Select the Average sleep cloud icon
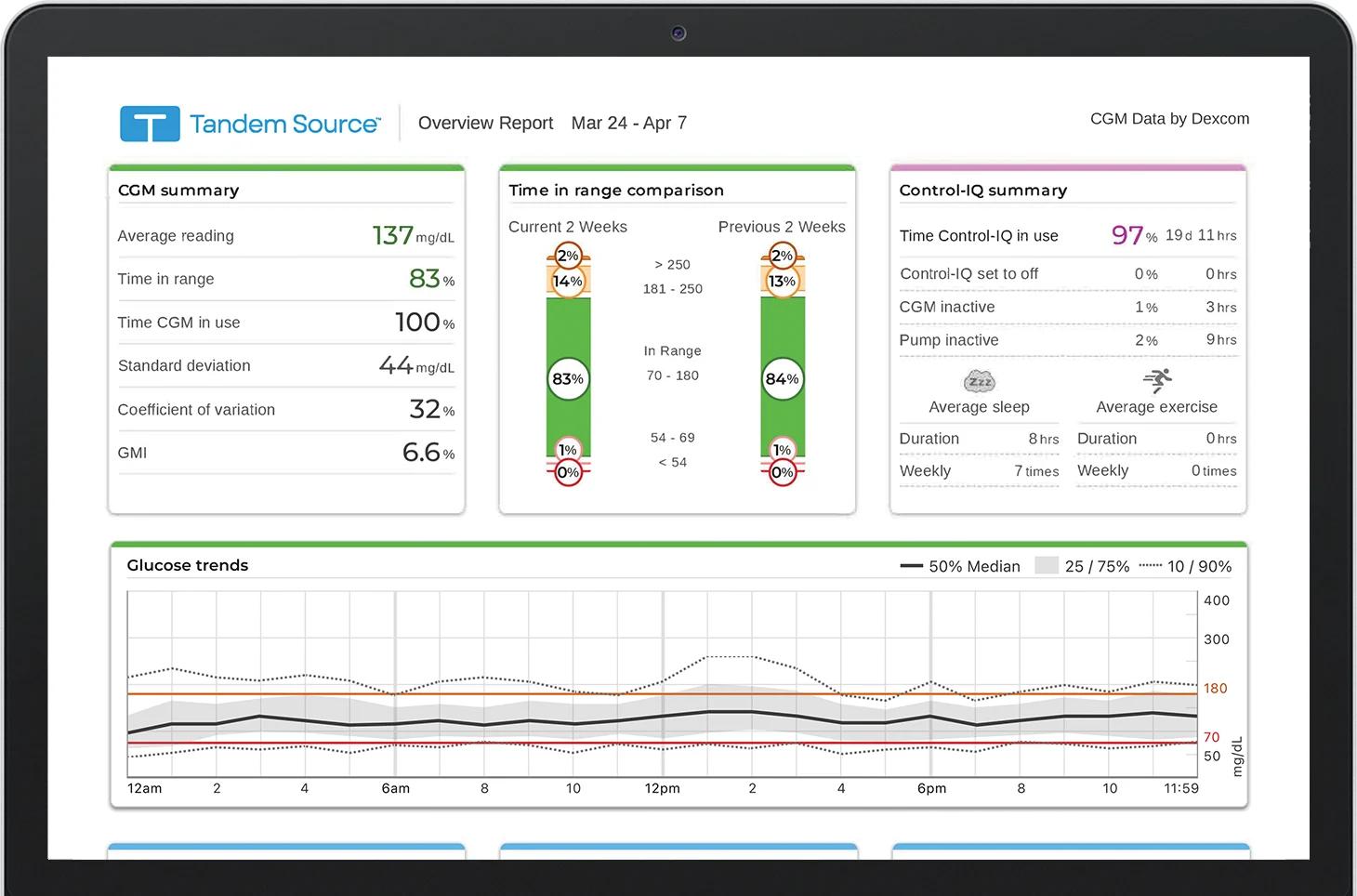 coord(979,381)
